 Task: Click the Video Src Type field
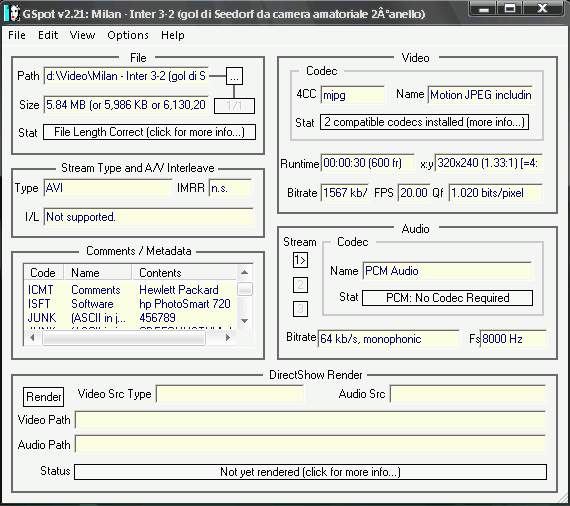click(x=230, y=394)
